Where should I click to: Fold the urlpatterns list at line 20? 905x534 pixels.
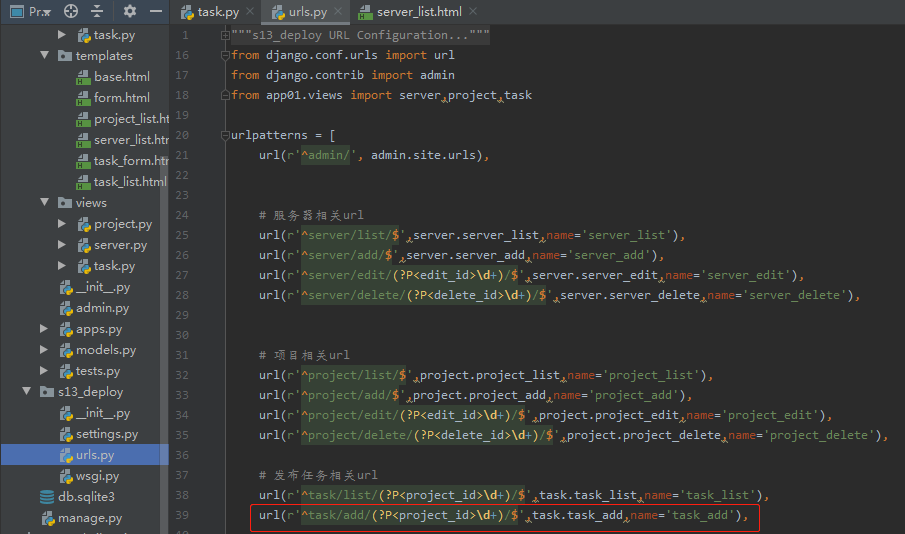click(225, 135)
